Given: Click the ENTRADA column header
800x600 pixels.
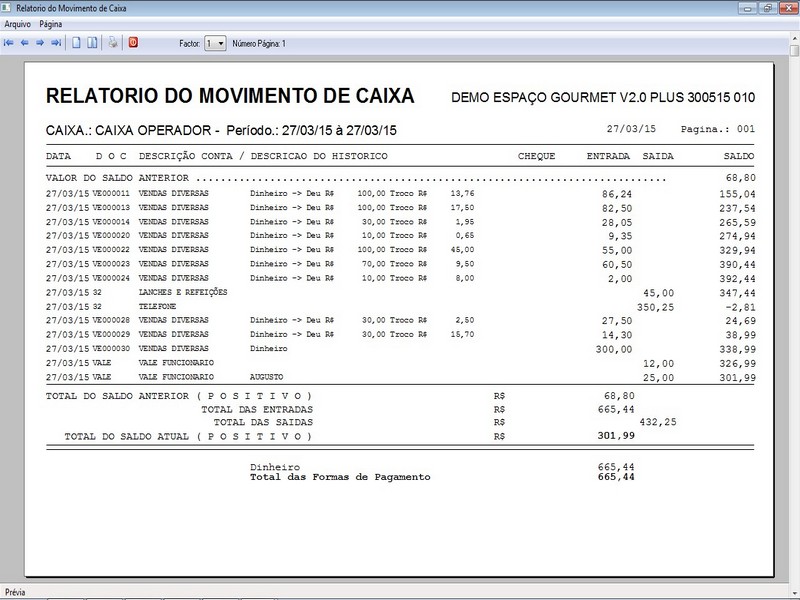Looking at the screenshot, I should pyautogui.click(x=608, y=156).
